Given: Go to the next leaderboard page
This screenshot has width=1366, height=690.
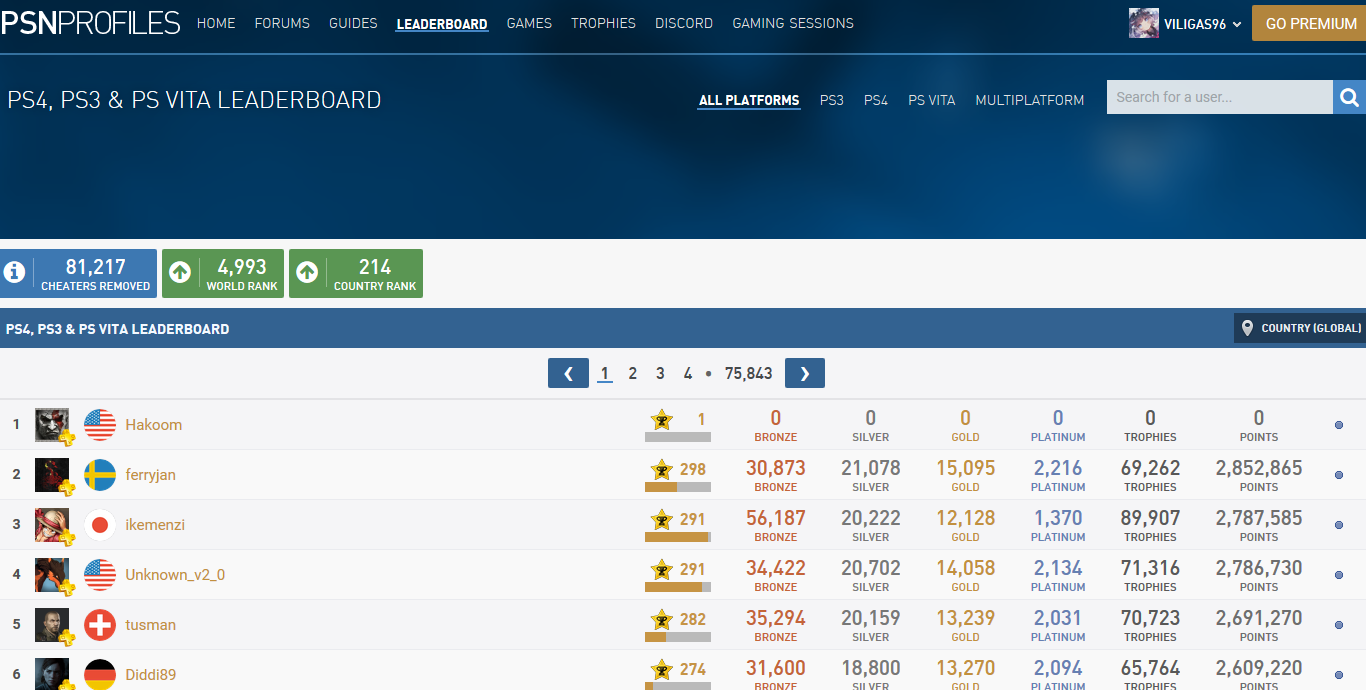Looking at the screenshot, I should coord(805,373).
